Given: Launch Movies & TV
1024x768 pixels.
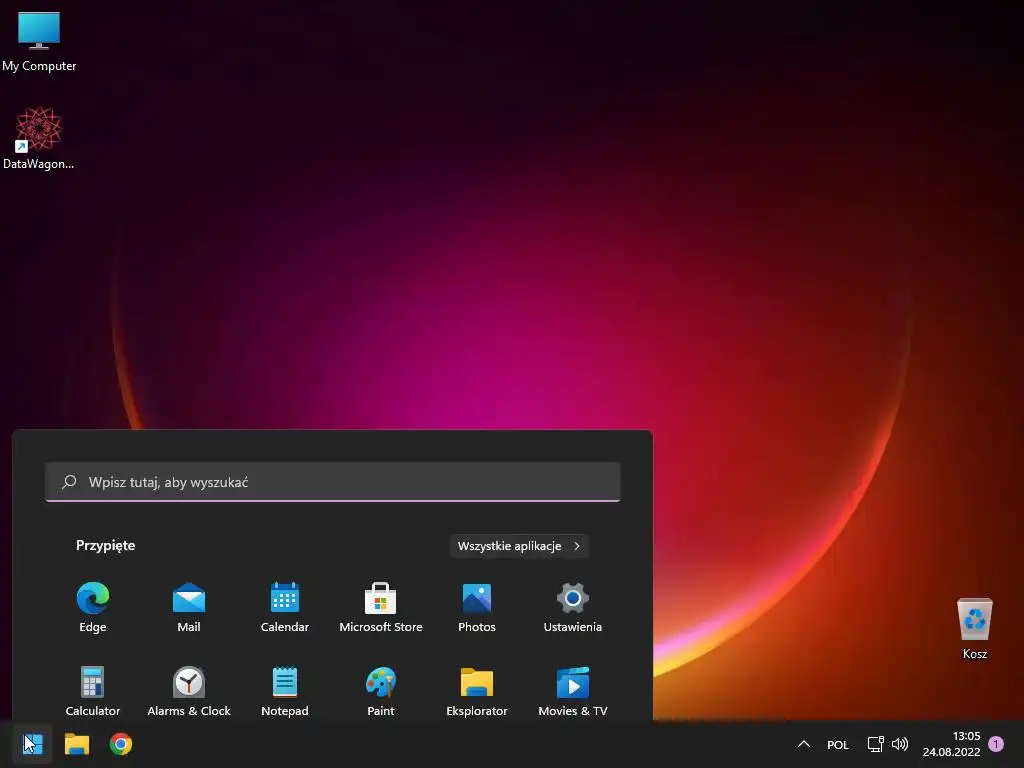Looking at the screenshot, I should coord(573,691).
